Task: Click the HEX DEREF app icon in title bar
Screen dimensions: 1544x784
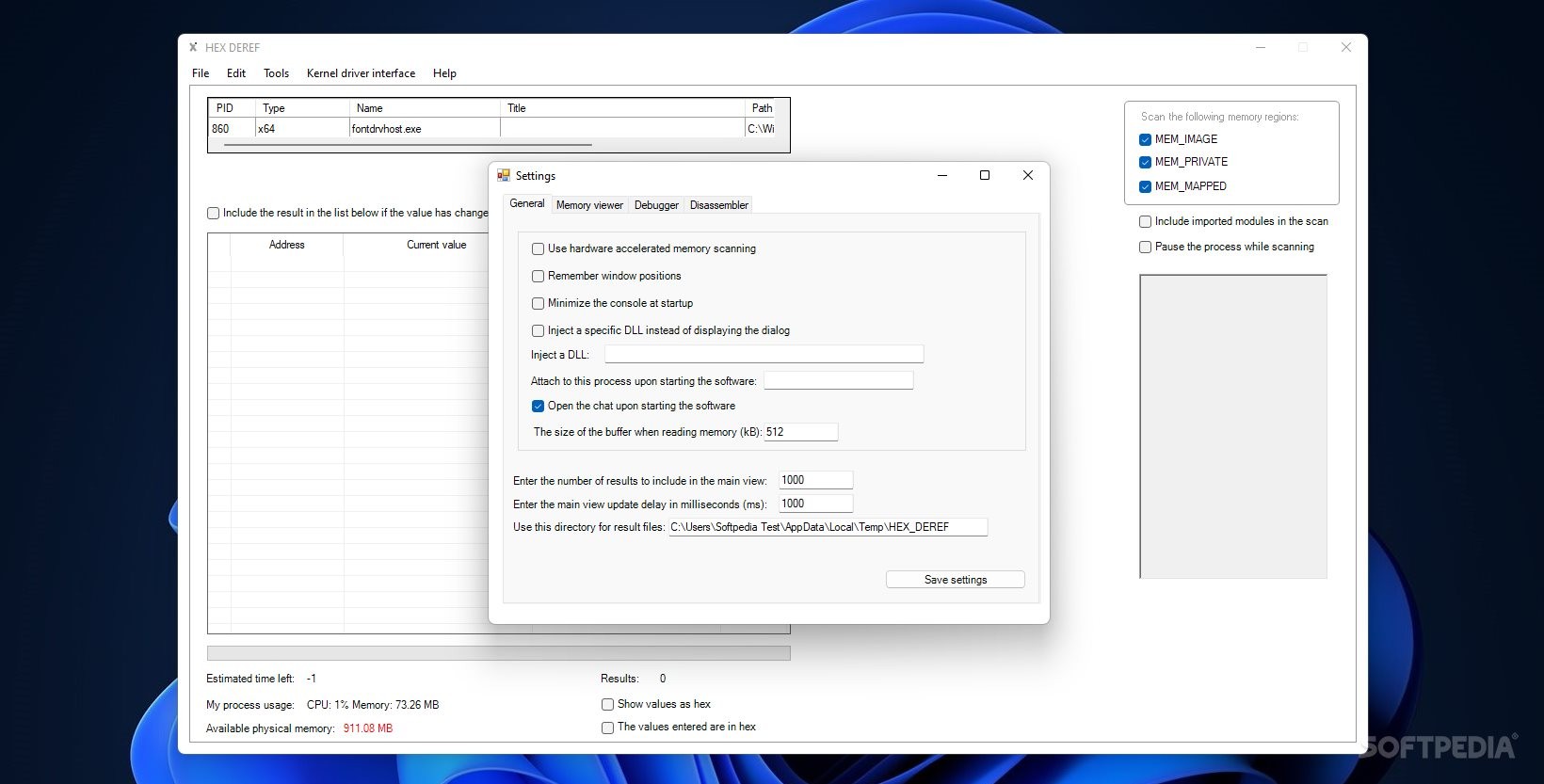Action: (193, 47)
